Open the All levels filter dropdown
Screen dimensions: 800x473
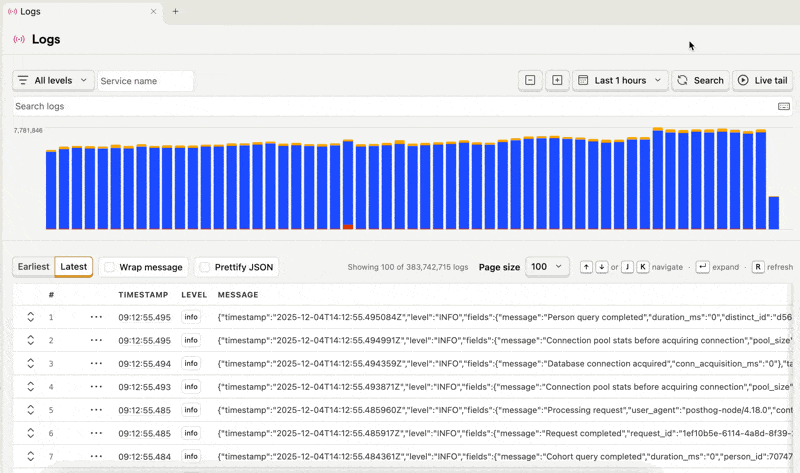[x=53, y=81]
